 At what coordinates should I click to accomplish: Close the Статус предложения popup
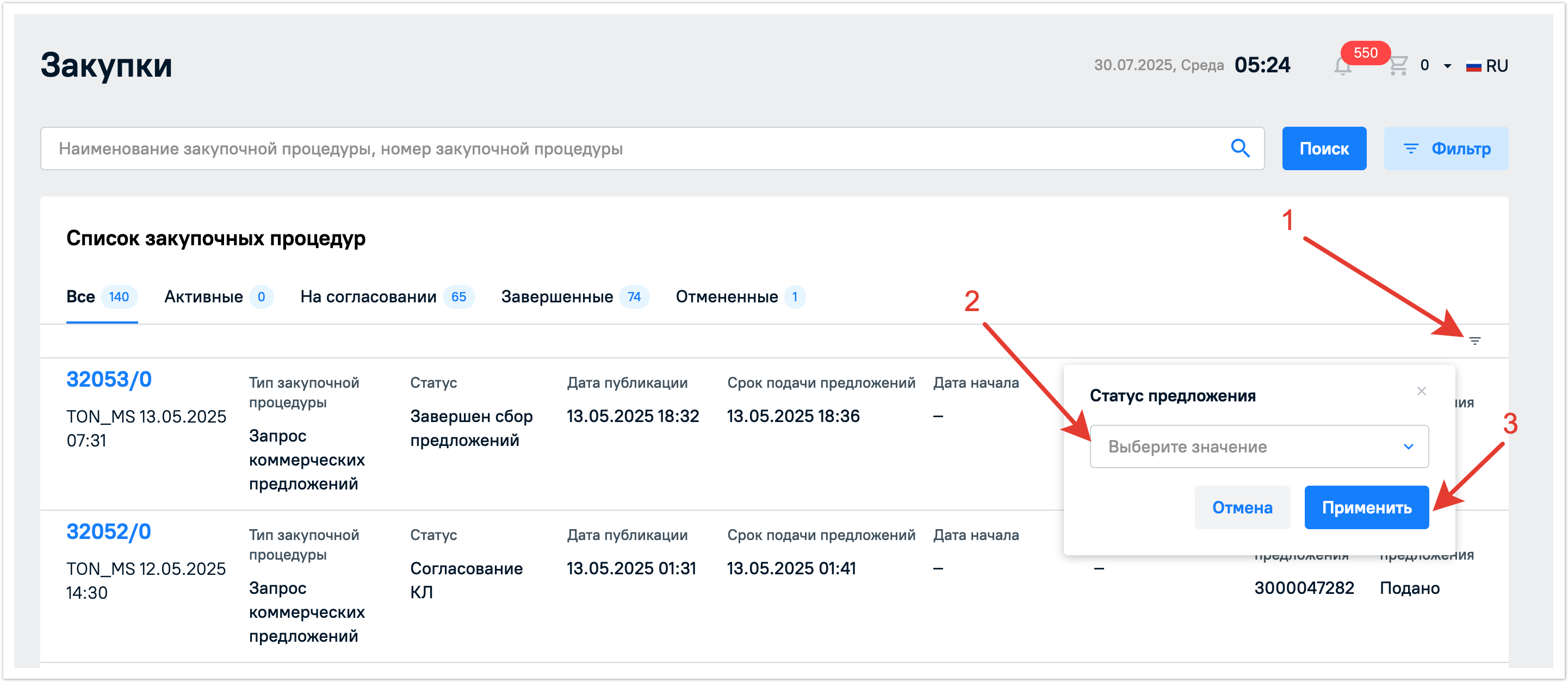[1421, 391]
